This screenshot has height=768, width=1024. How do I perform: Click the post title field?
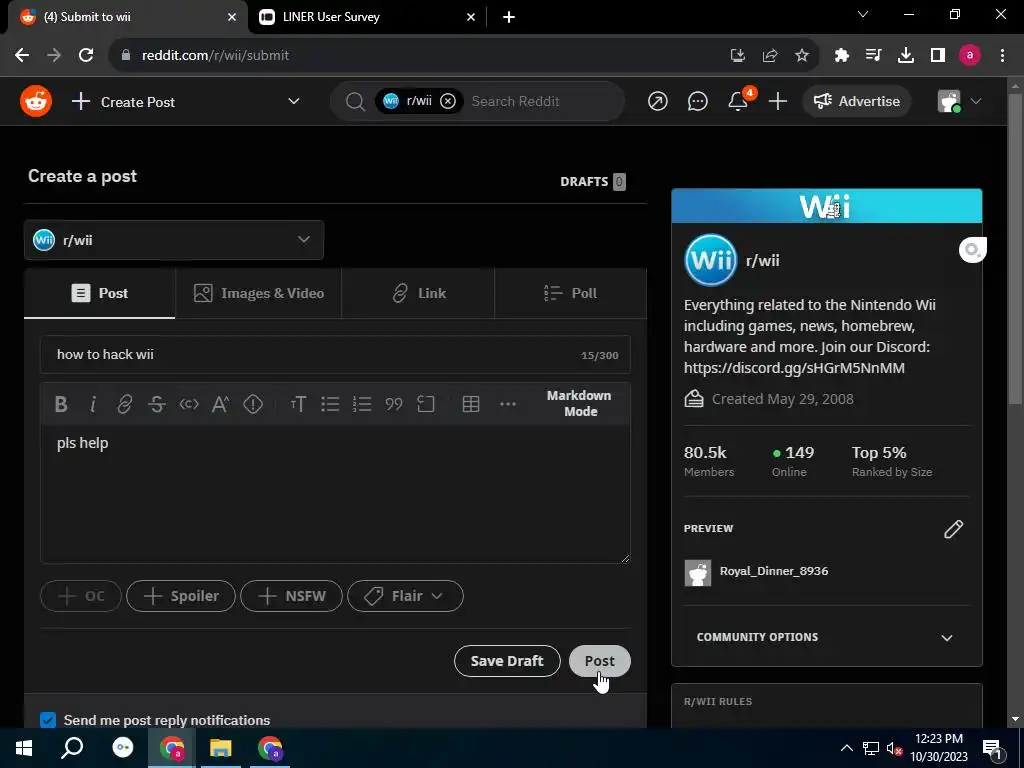click(x=335, y=355)
